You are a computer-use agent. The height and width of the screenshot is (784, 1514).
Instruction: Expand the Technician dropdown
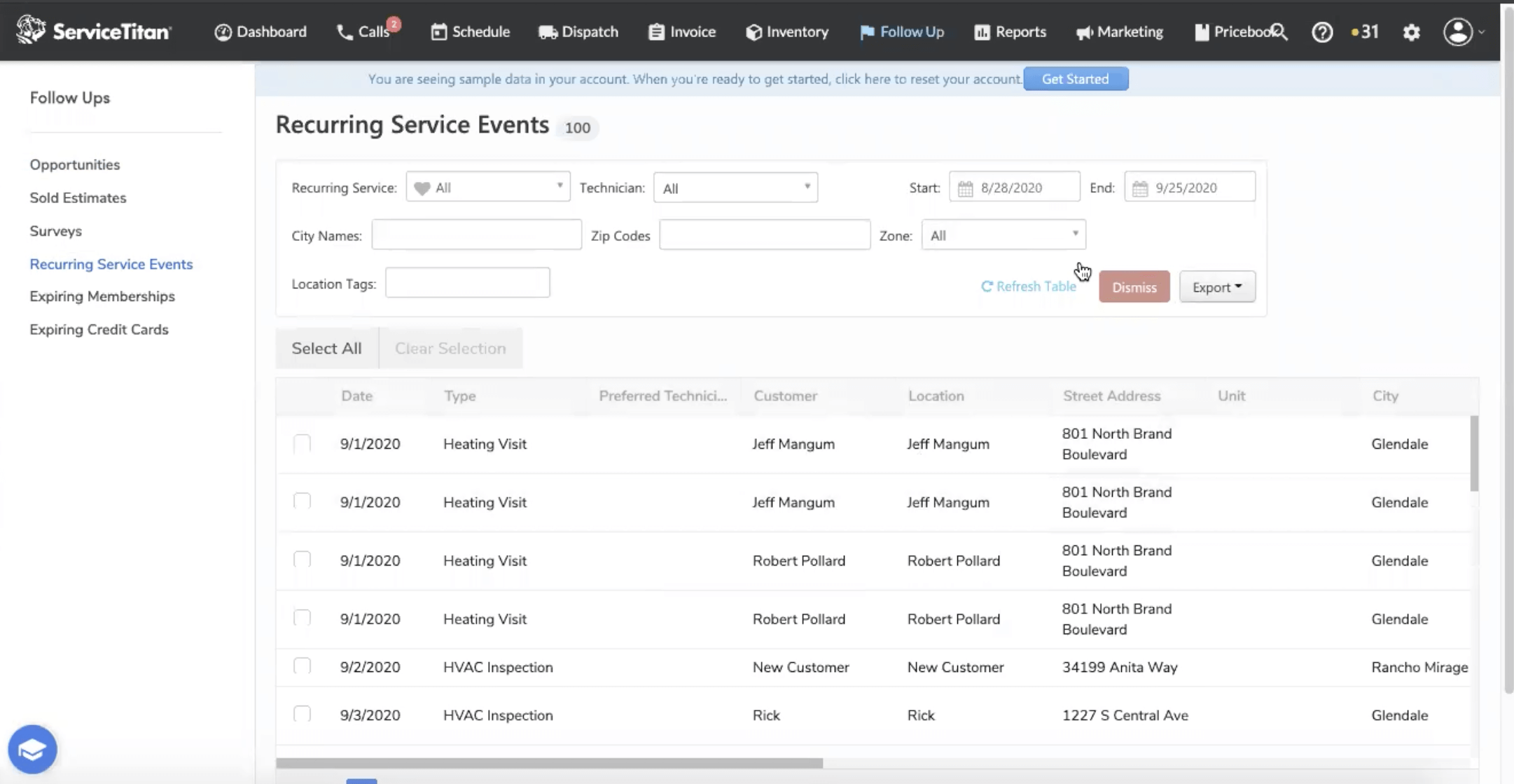735,187
